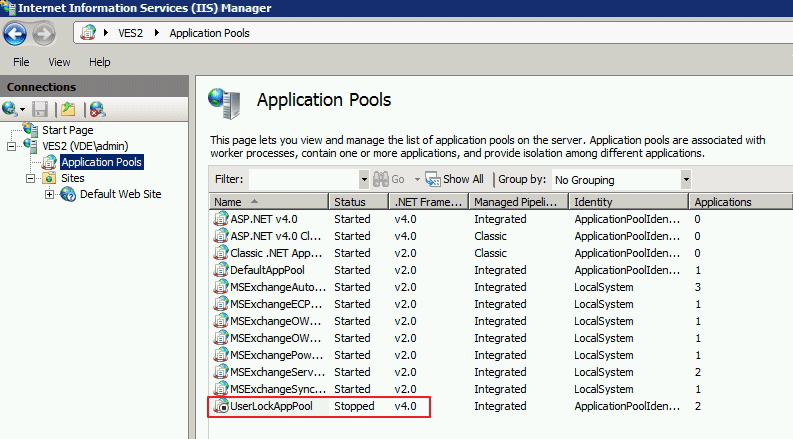Click the MSExchangeServ pool row icon
793x439 pixels.
[x=221, y=372]
